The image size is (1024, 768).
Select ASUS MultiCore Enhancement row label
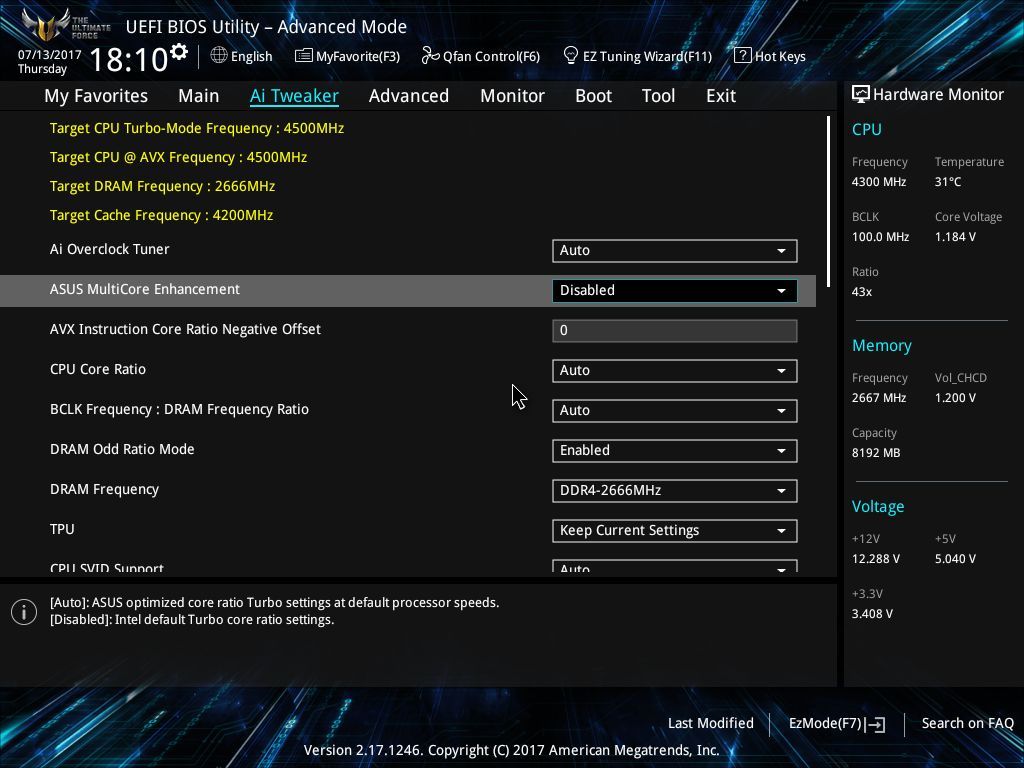click(145, 289)
